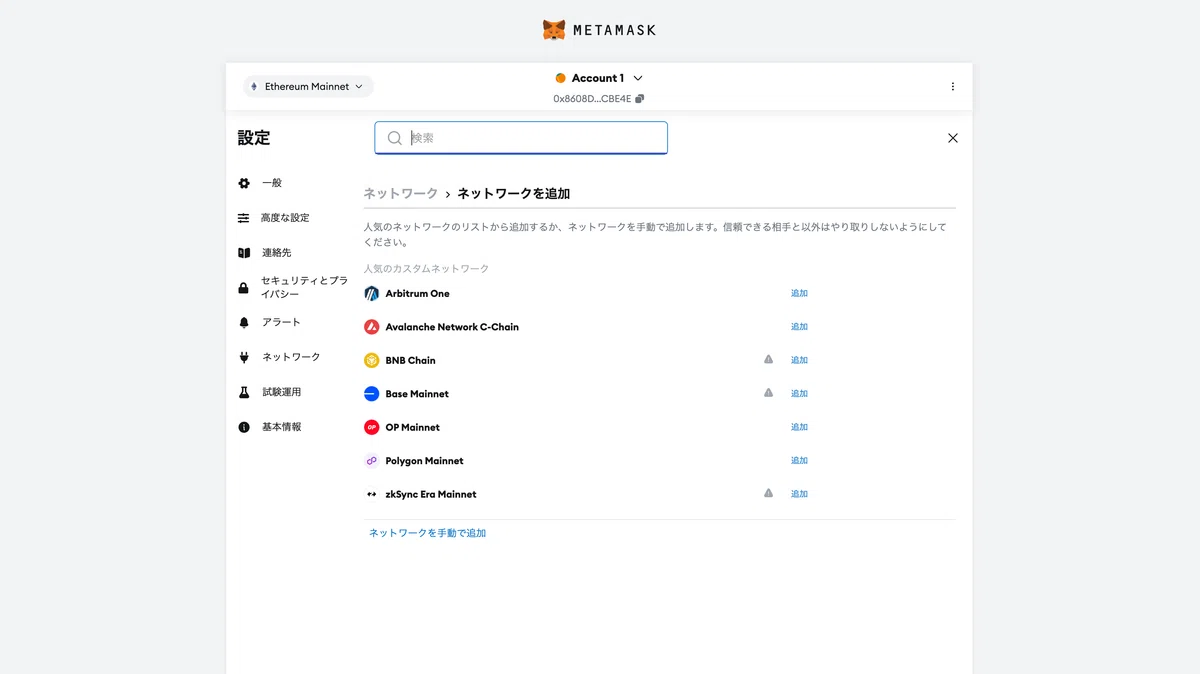Add Polygon Mainnet via 追加 link

(x=799, y=460)
